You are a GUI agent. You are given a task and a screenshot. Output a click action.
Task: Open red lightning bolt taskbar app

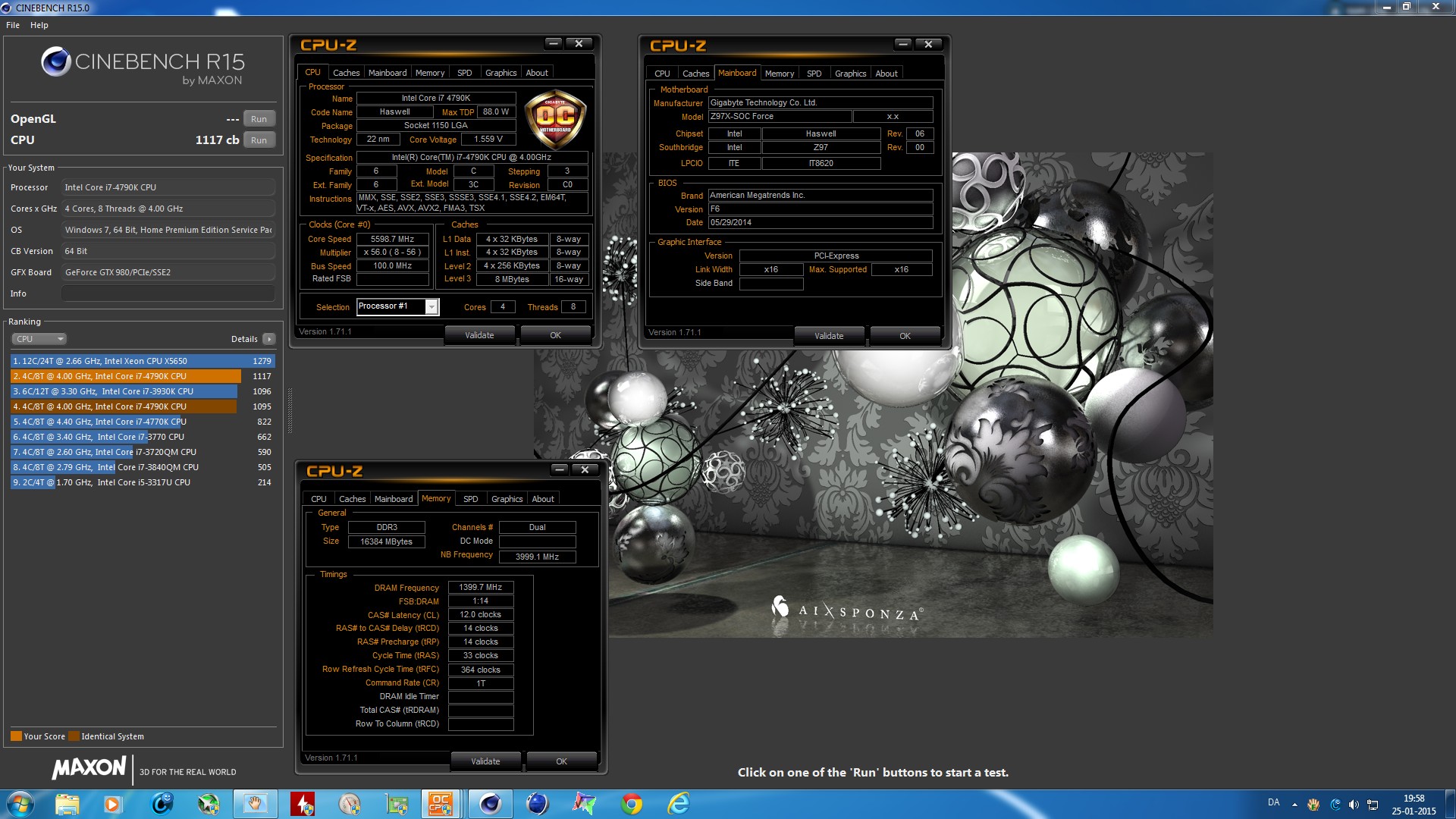(303, 804)
